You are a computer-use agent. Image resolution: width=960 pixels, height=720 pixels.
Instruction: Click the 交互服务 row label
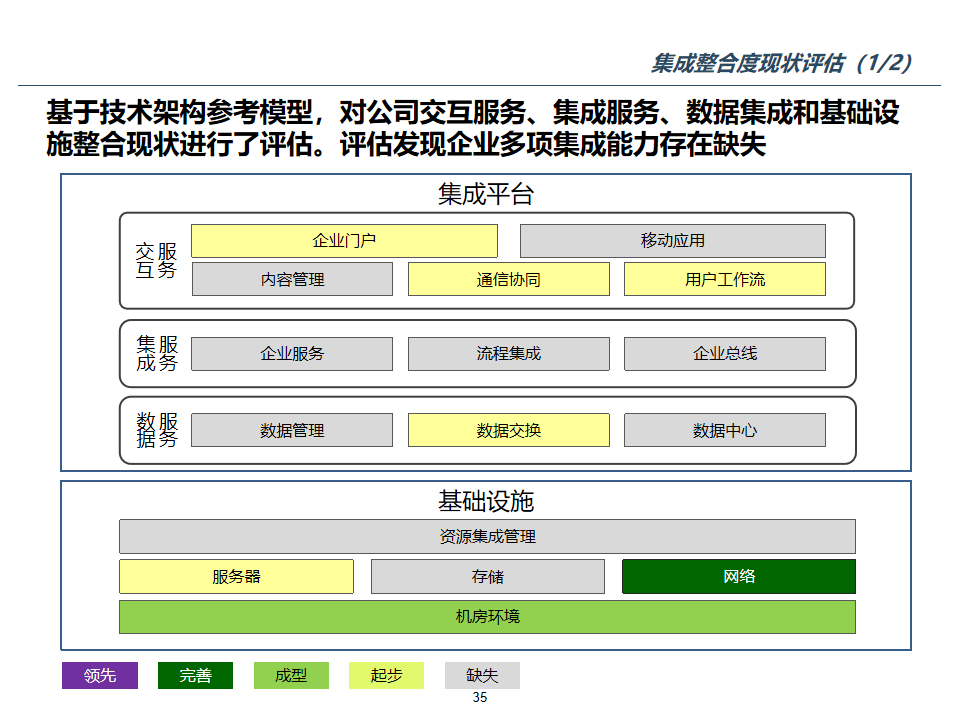pos(156,261)
